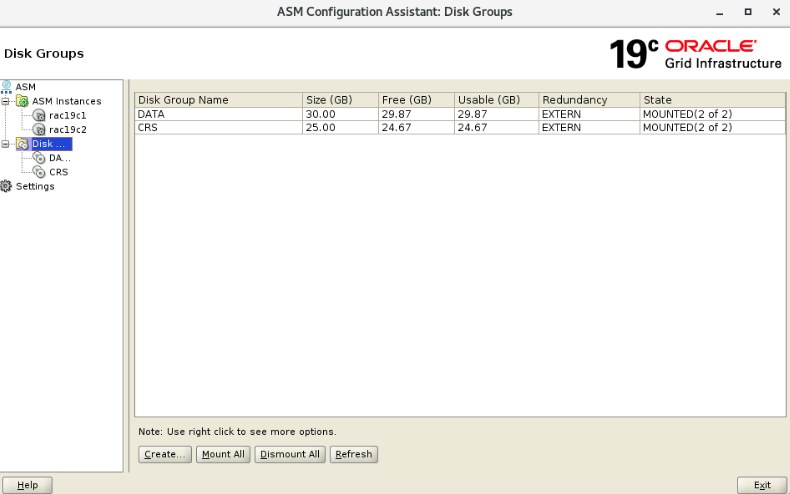Select ASM root in the tree

click(25, 87)
